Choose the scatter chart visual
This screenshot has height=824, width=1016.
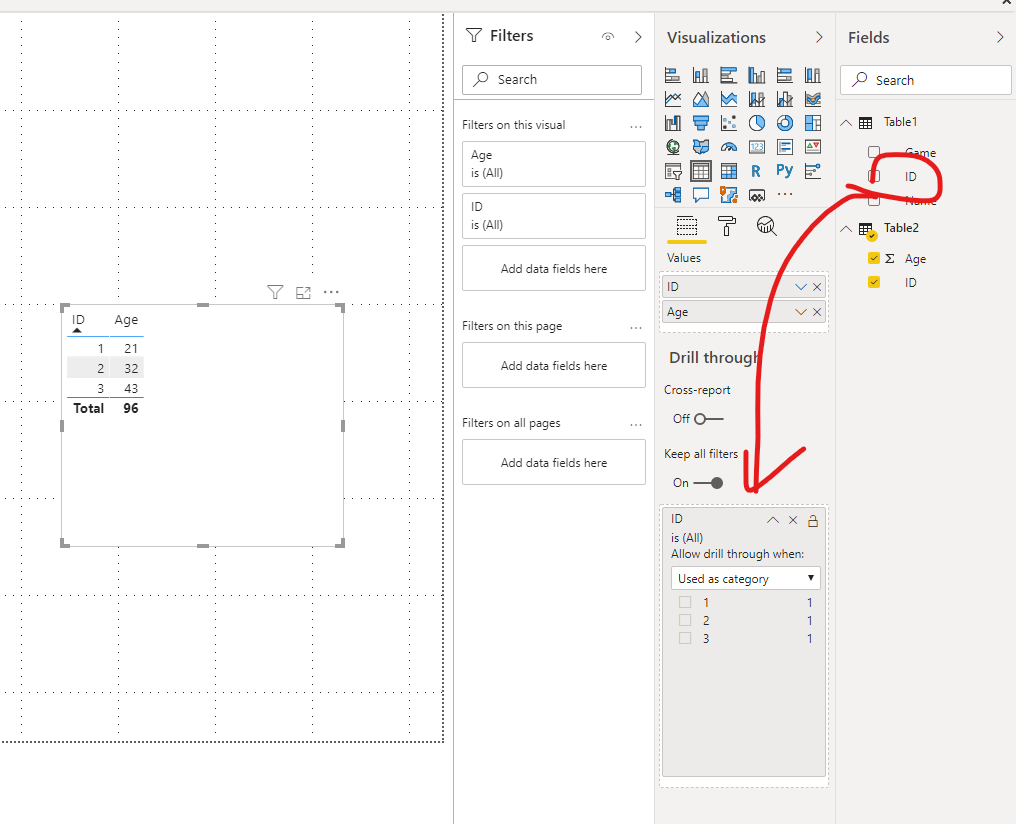(x=728, y=123)
